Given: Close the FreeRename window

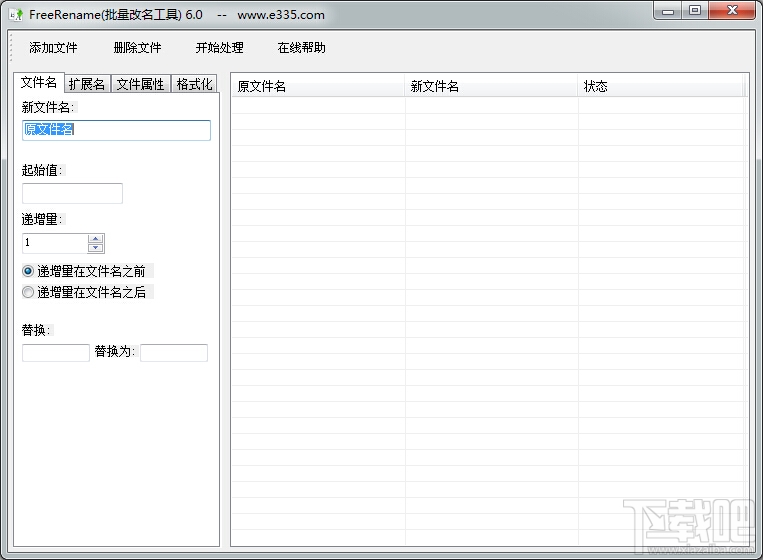Looking at the screenshot, I should tap(732, 10).
